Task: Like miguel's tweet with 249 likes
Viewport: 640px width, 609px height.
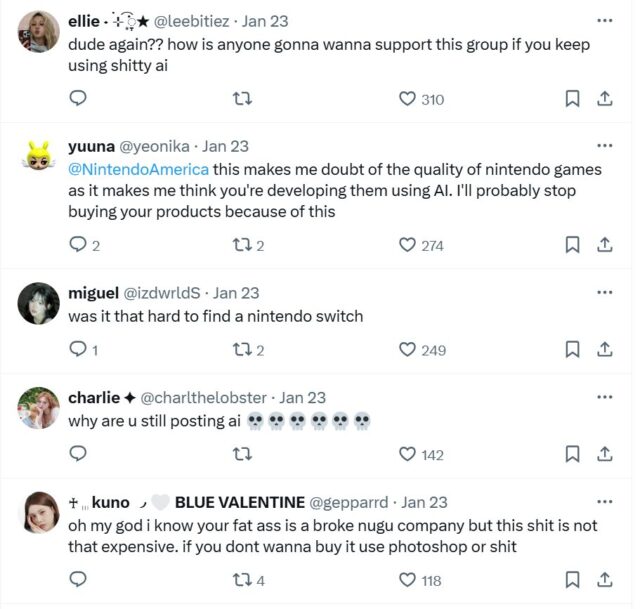Action: pyautogui.click(x=408, y=350)
